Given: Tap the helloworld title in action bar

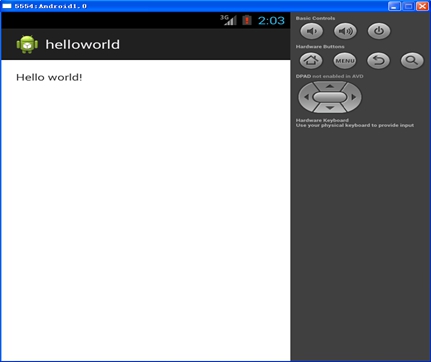Looking at the screenshot, I should click(83, 44).
